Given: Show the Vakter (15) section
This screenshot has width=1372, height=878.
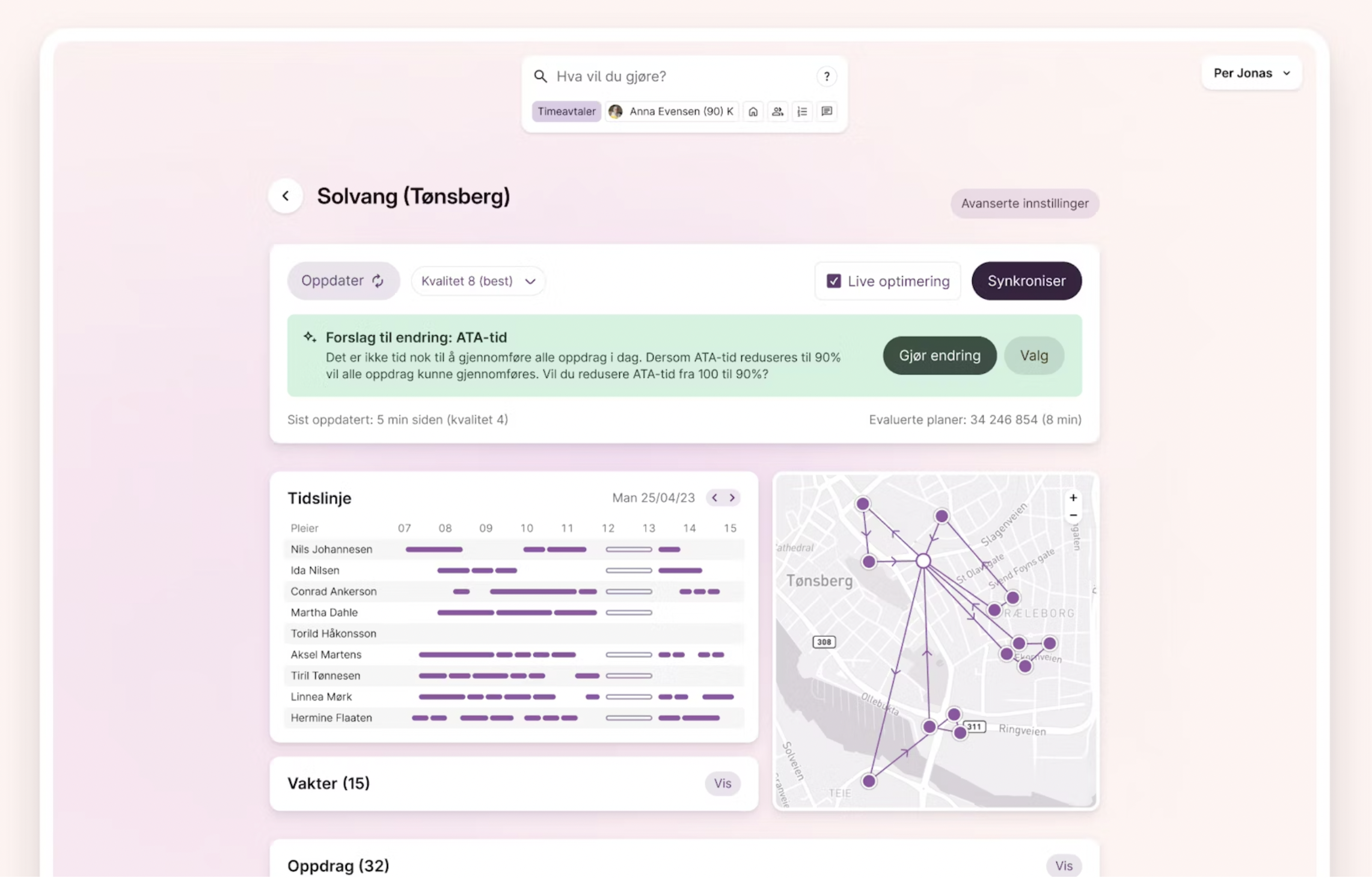Looking at the screenshot, I should click(x=722, y=784).
